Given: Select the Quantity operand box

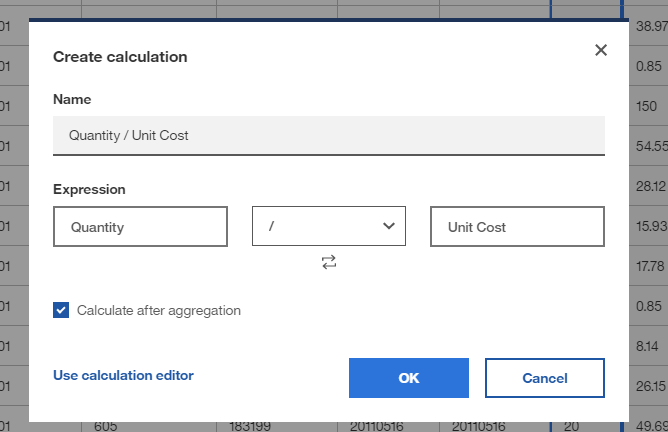Looking at the screenshot, I should (x=140, y=227).
